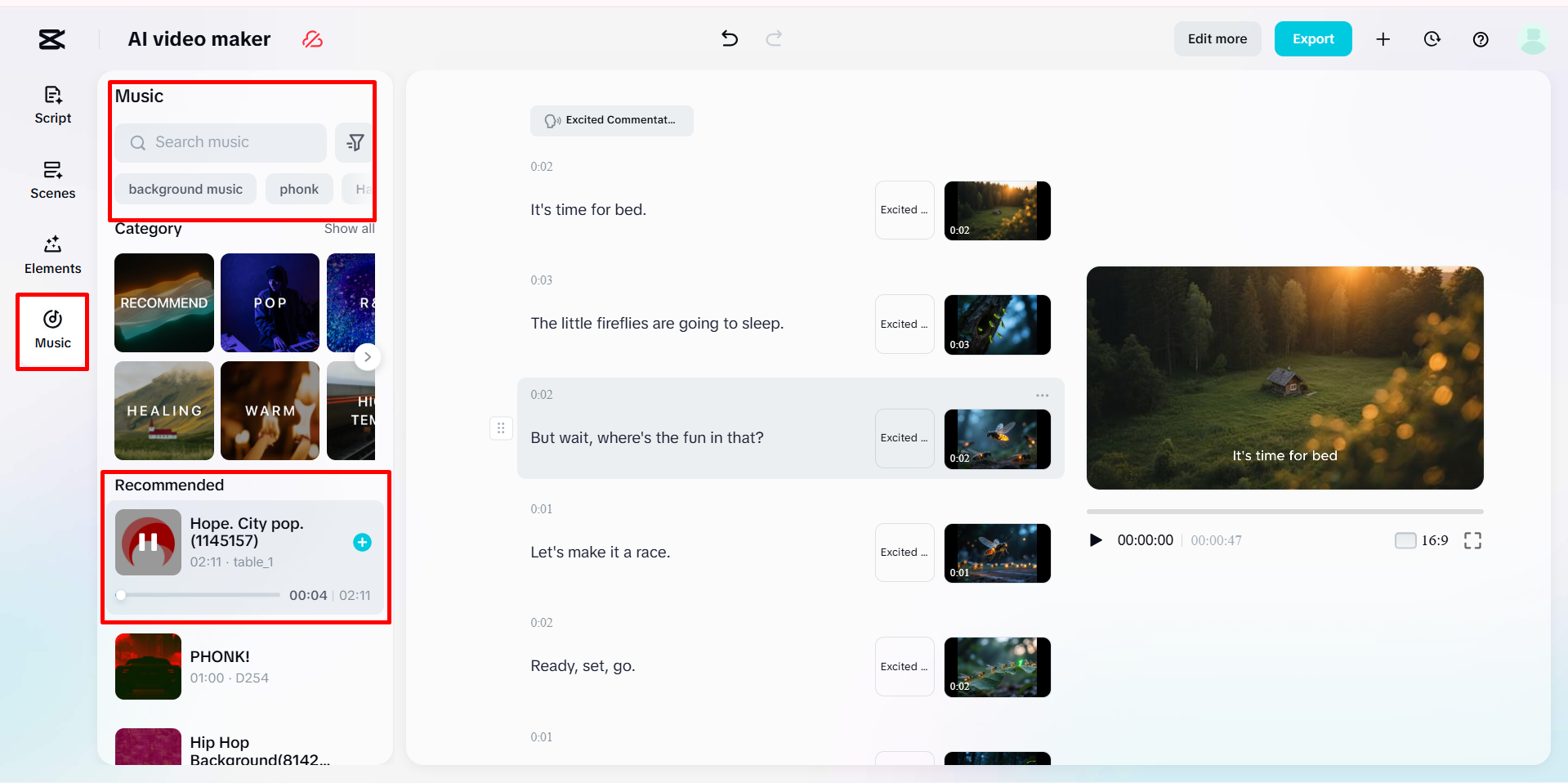
Task: Click the Excited tag for "But wait" line
Action: pos(905,438)
